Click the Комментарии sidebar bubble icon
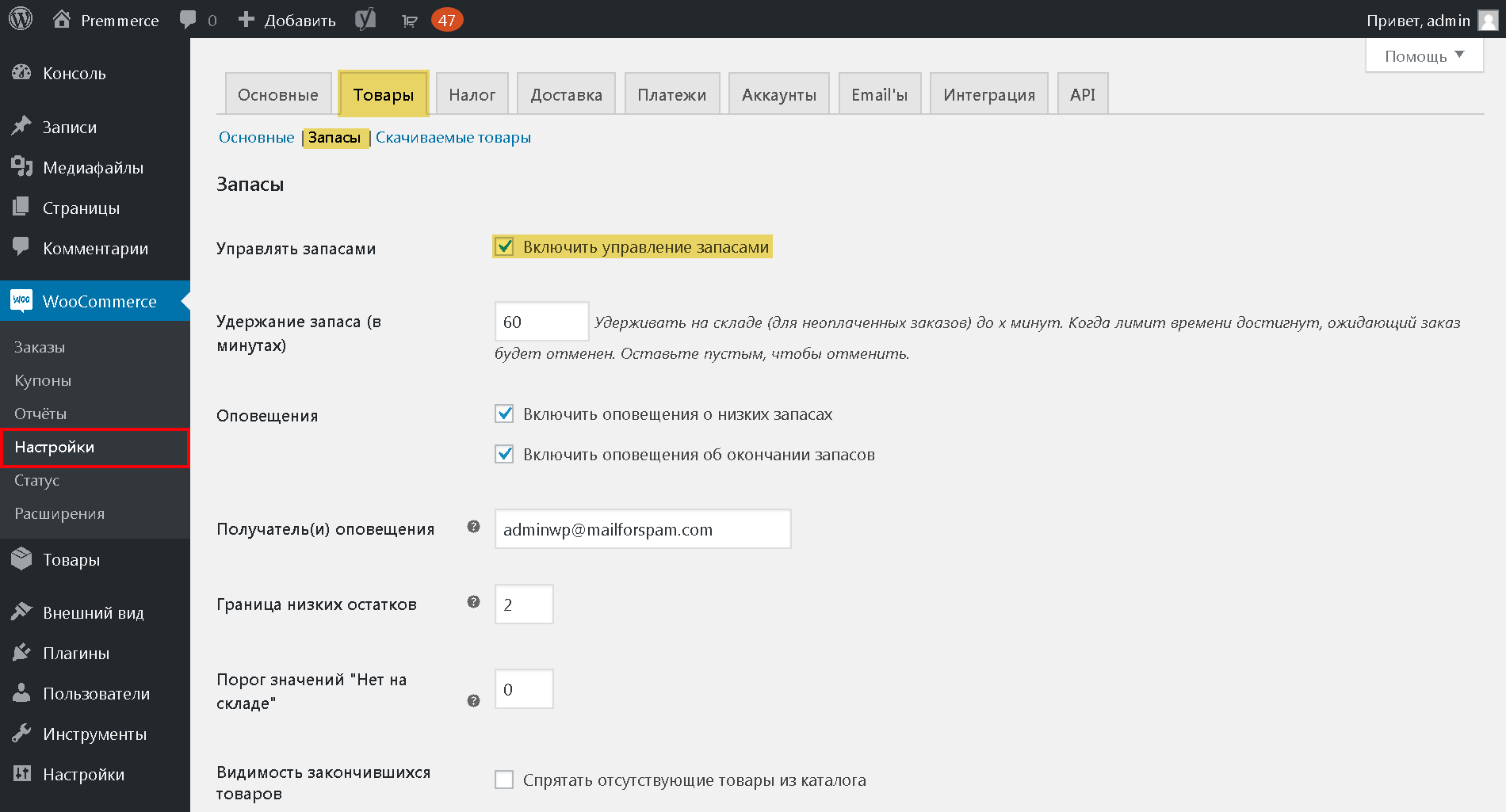This screenshot has height=812, width=1506. (21, 246)
